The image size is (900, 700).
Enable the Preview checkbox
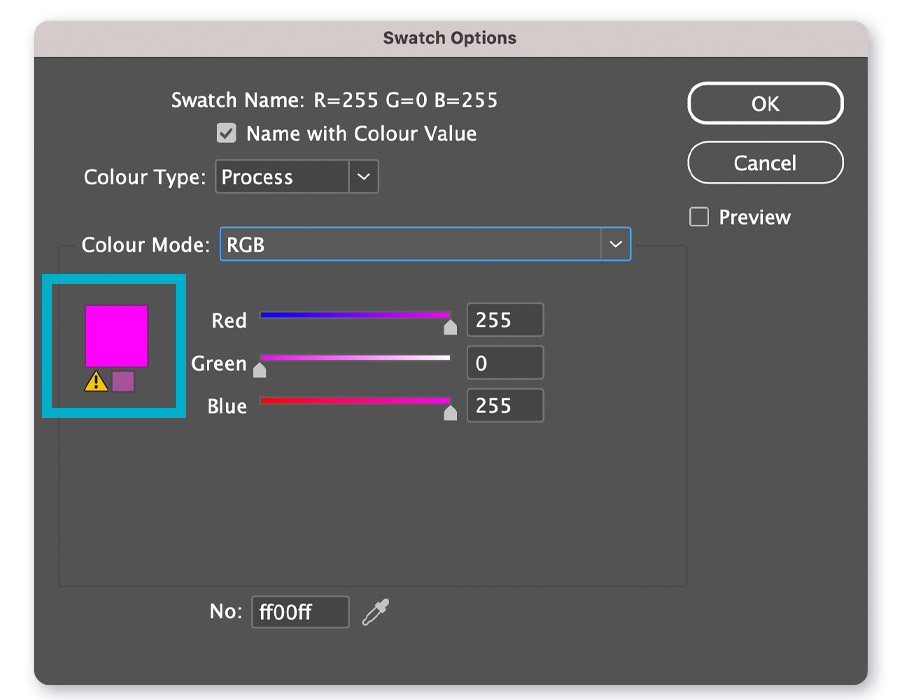(x=697, y=217)
